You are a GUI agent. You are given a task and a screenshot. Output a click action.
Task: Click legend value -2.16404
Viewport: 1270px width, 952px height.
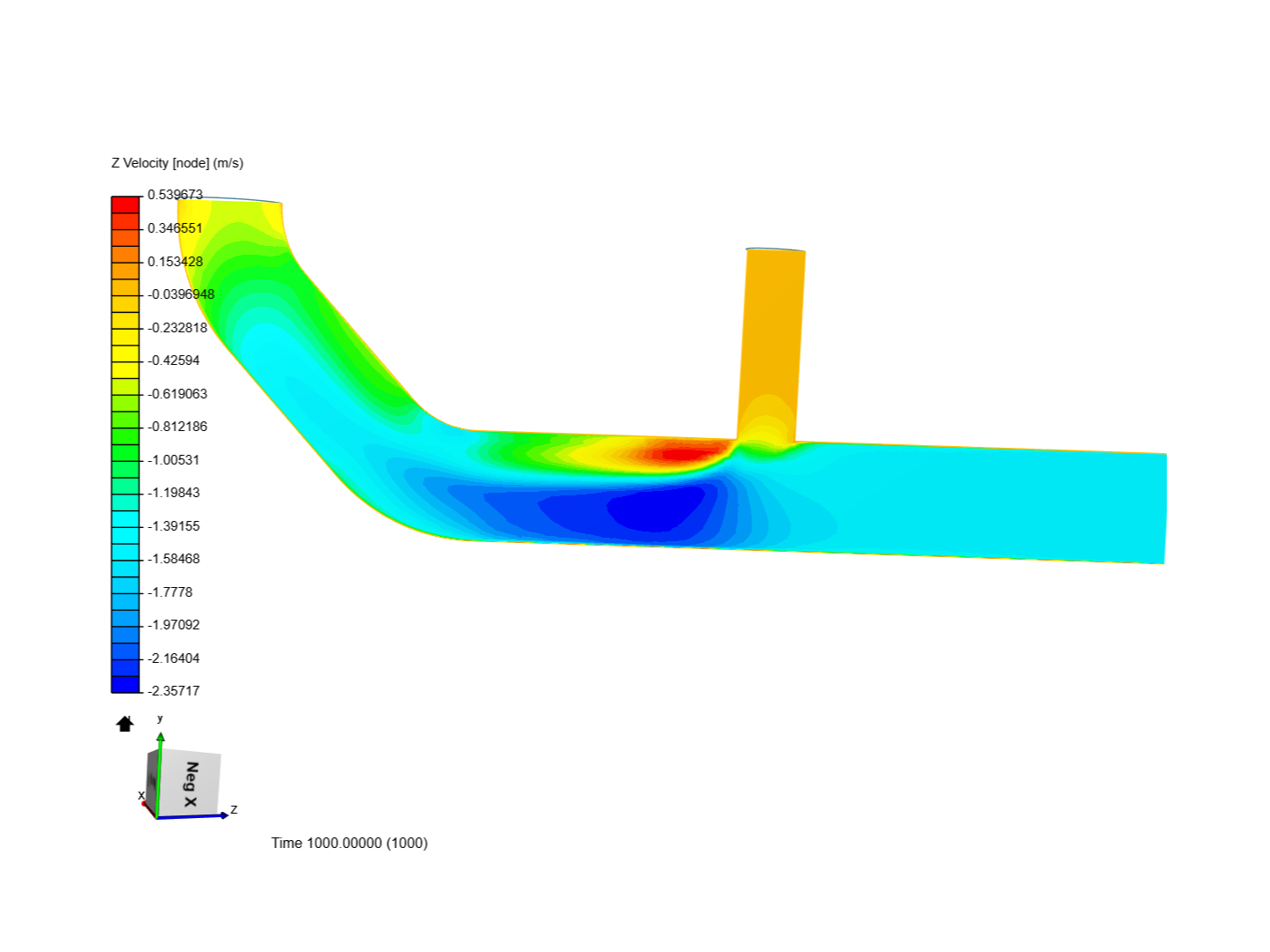(x=174, y=658)
